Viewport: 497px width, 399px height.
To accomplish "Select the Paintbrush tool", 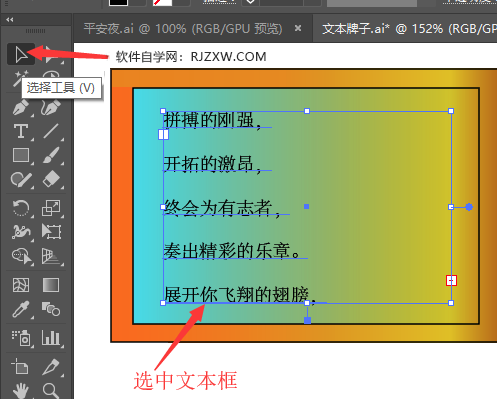I will [51, 155].
